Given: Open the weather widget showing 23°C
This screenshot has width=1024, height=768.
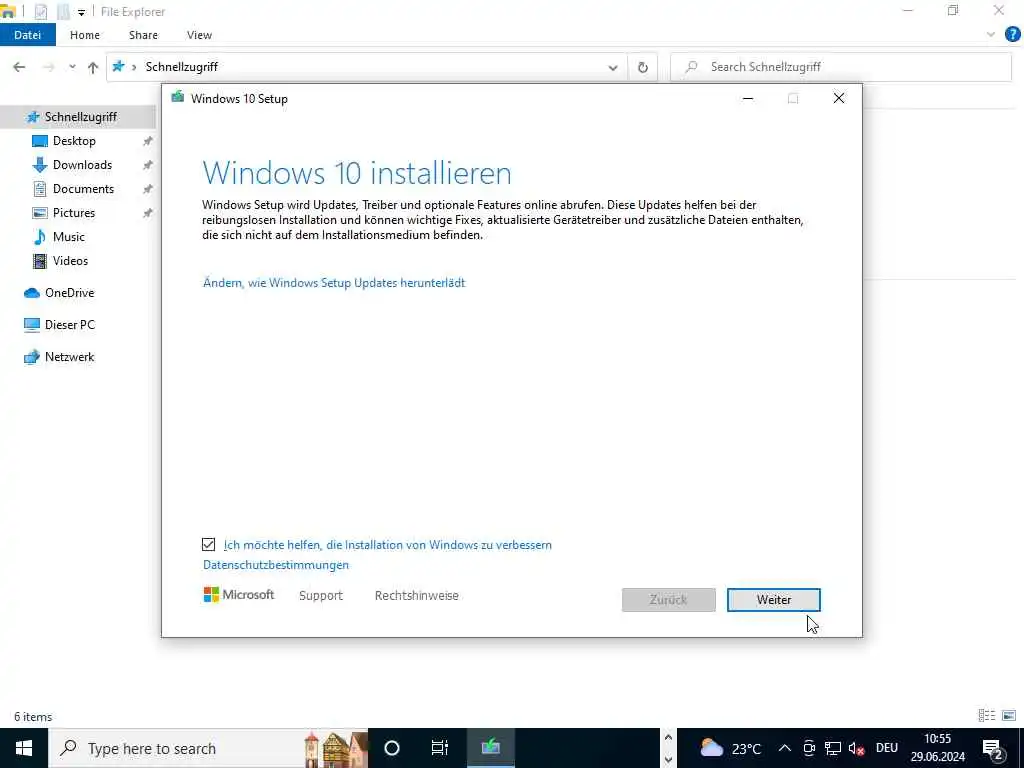Looking at the screenshot, I should click(730, 748).
